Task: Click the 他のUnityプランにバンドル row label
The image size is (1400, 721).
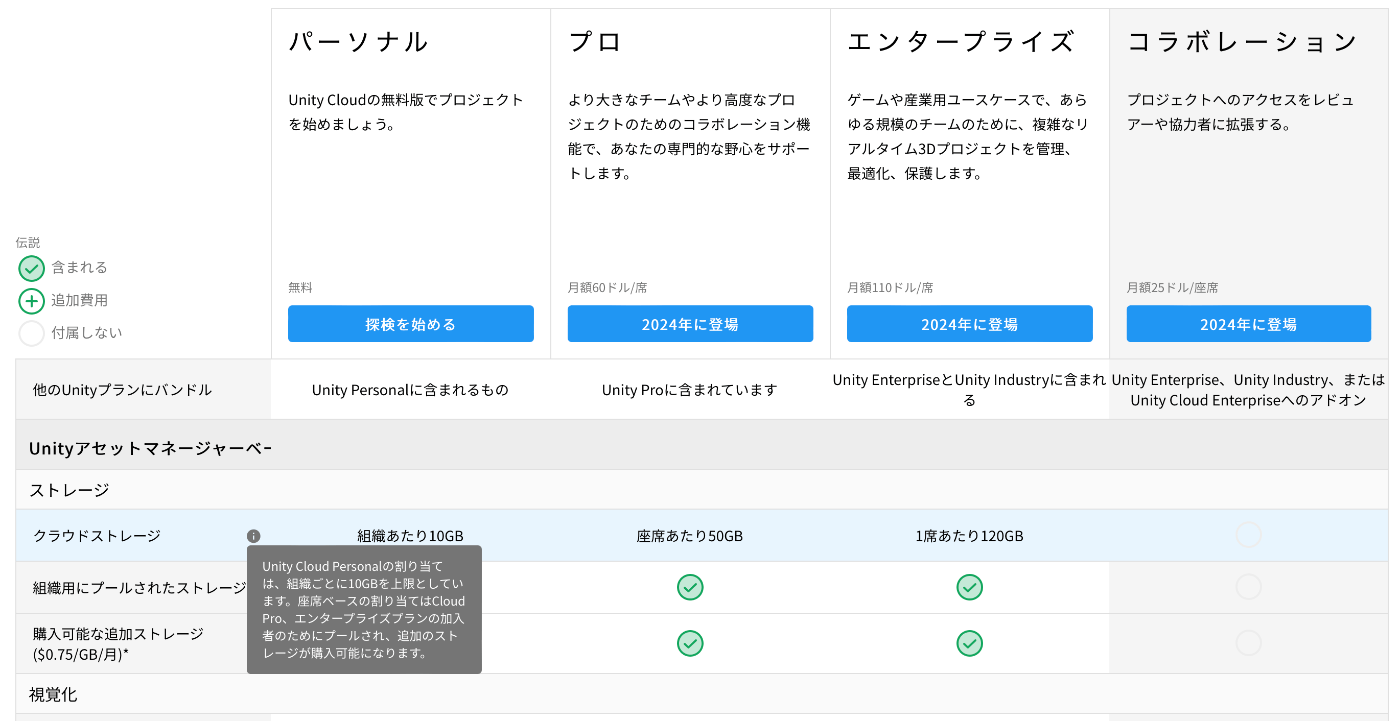Action: pos(122,390)
